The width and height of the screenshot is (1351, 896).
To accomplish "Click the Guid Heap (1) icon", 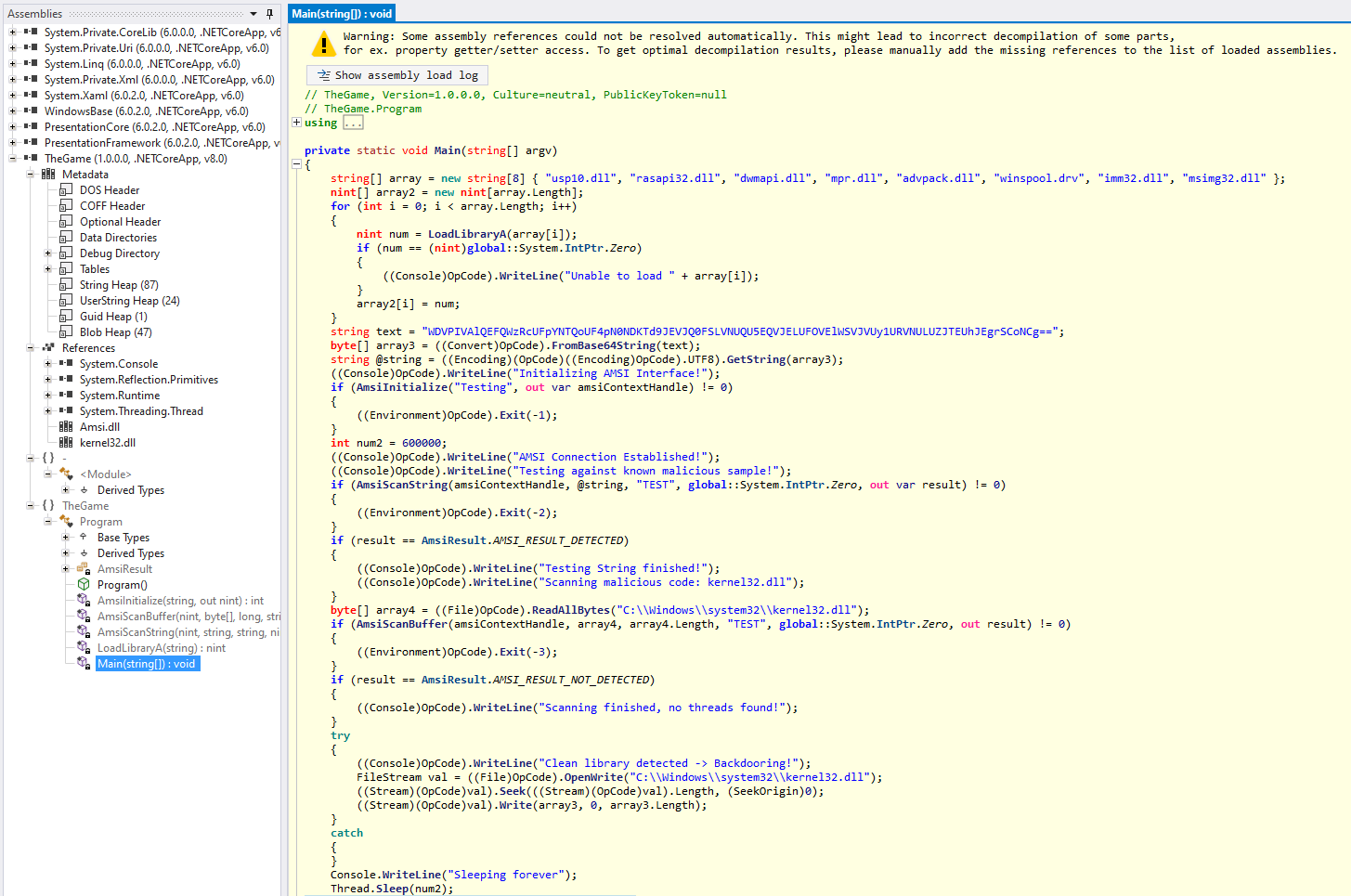I will click(x=66, y=316).
